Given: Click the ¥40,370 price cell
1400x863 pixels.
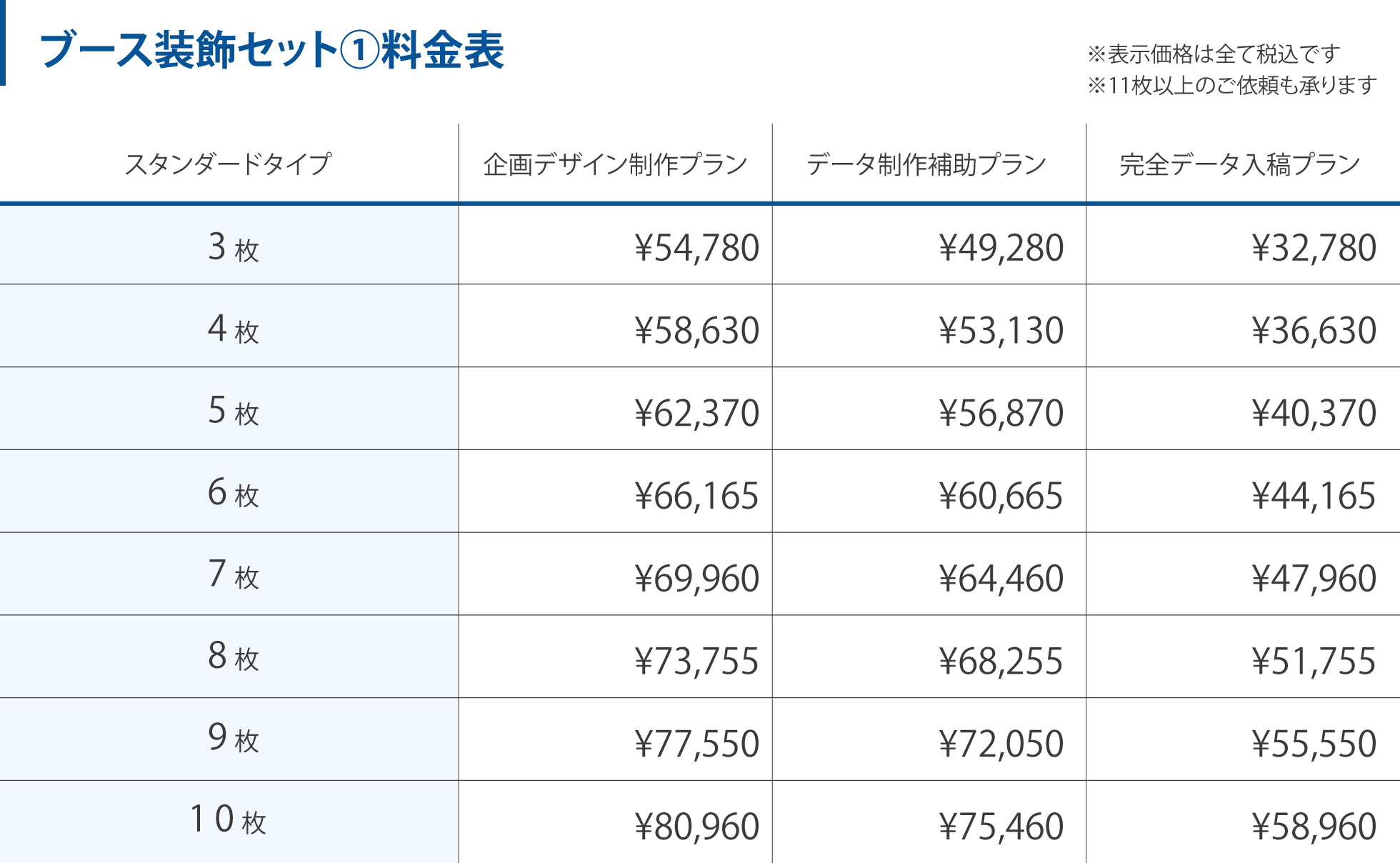Looking at the screenshot, I should click(x=1314, y=413).
